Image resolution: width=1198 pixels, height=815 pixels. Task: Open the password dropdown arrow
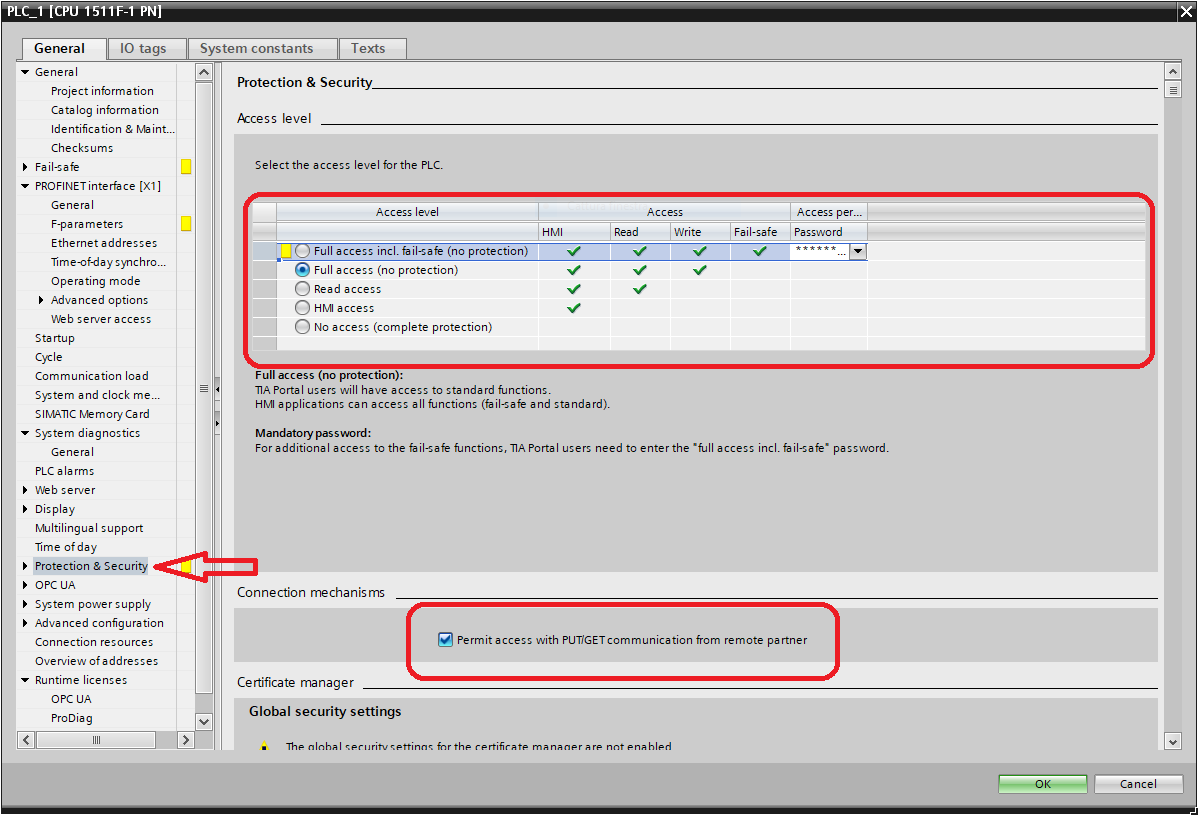pos(858,251)
